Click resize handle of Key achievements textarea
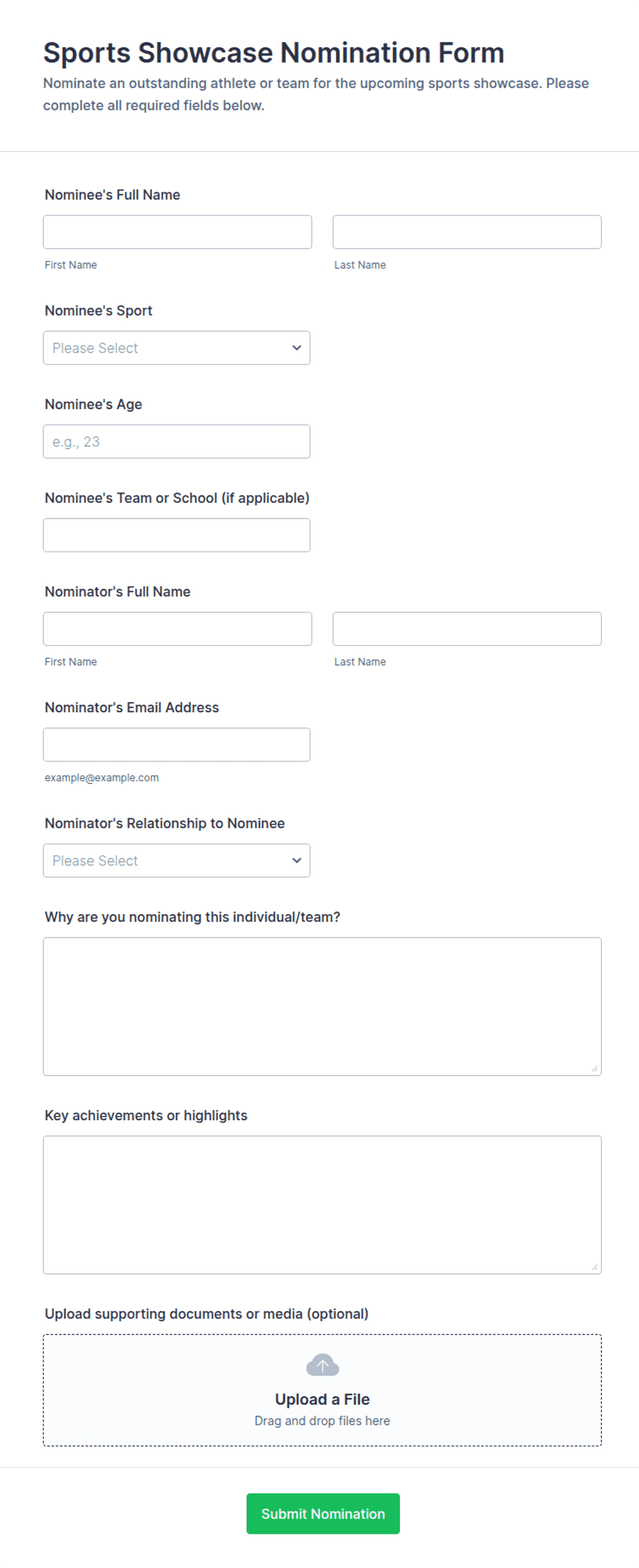This screenshot has height=1568, width=639. pyautogui.click(x=594, y=1266)
